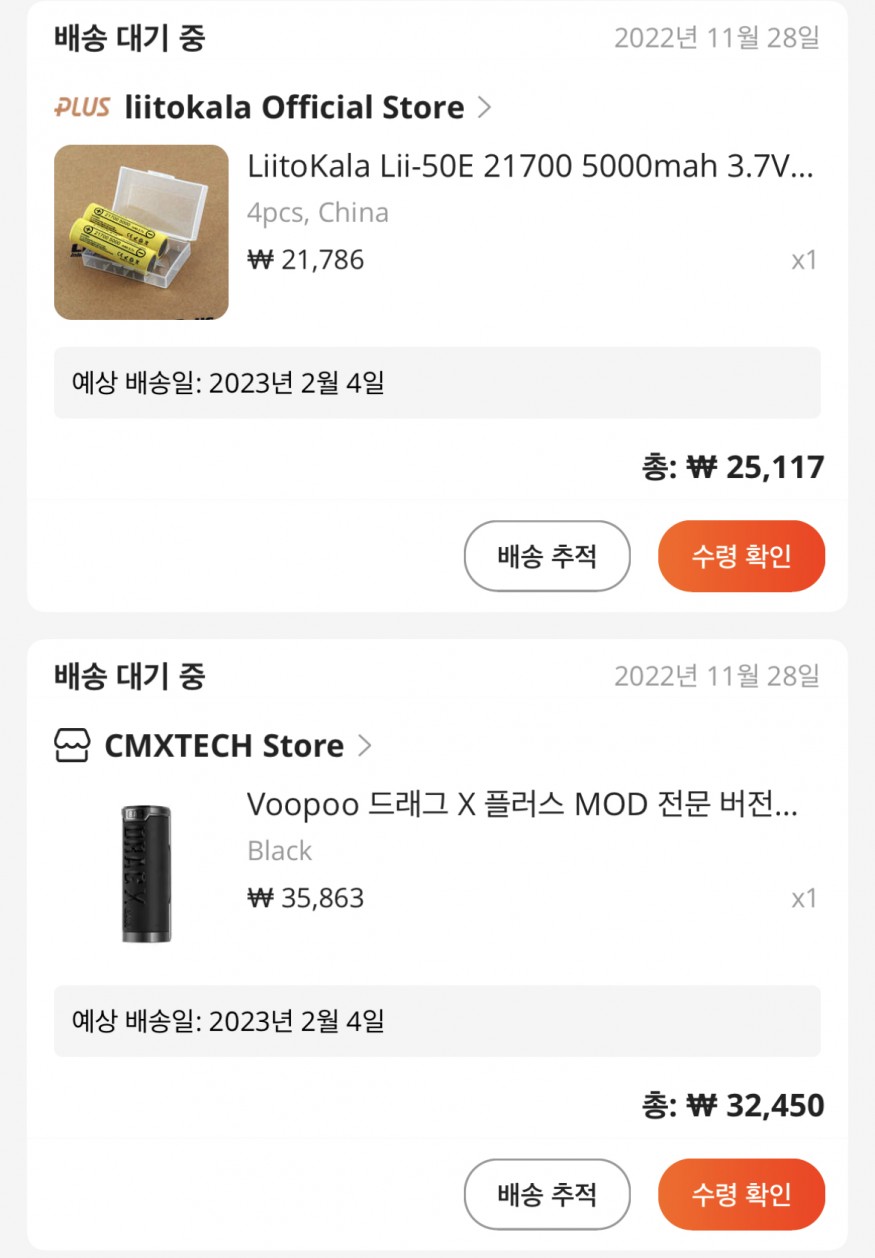The width and height of the screenshot is (875, 1258).
Task: Tap the 예상 배송일 bar of the LiitoKala order
Action: tap(437, 383)
